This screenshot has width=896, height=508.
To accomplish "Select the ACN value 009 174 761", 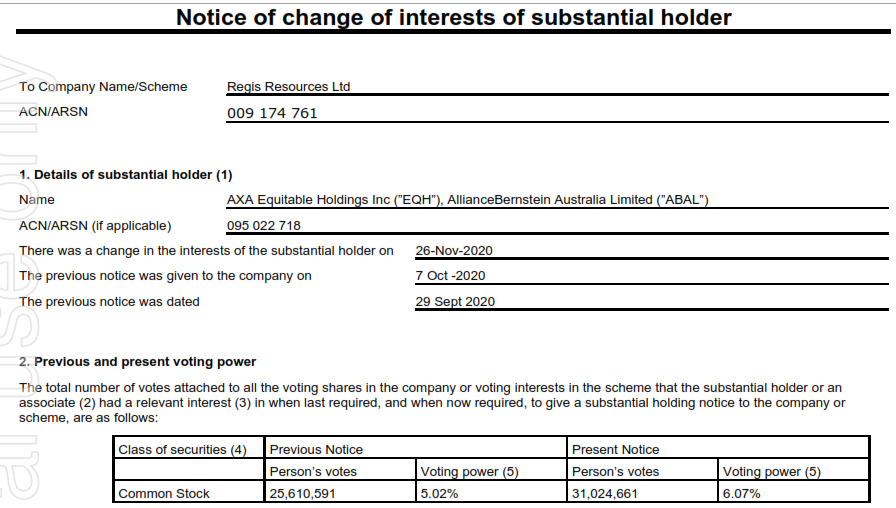I will [272, 113].
